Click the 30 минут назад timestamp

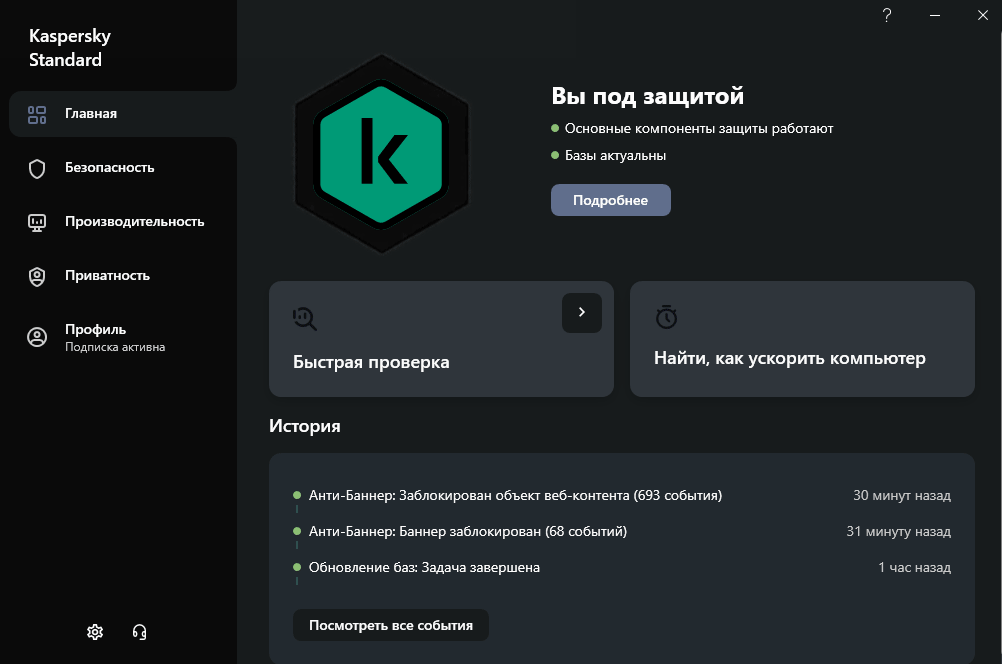[x=902, y=495]
